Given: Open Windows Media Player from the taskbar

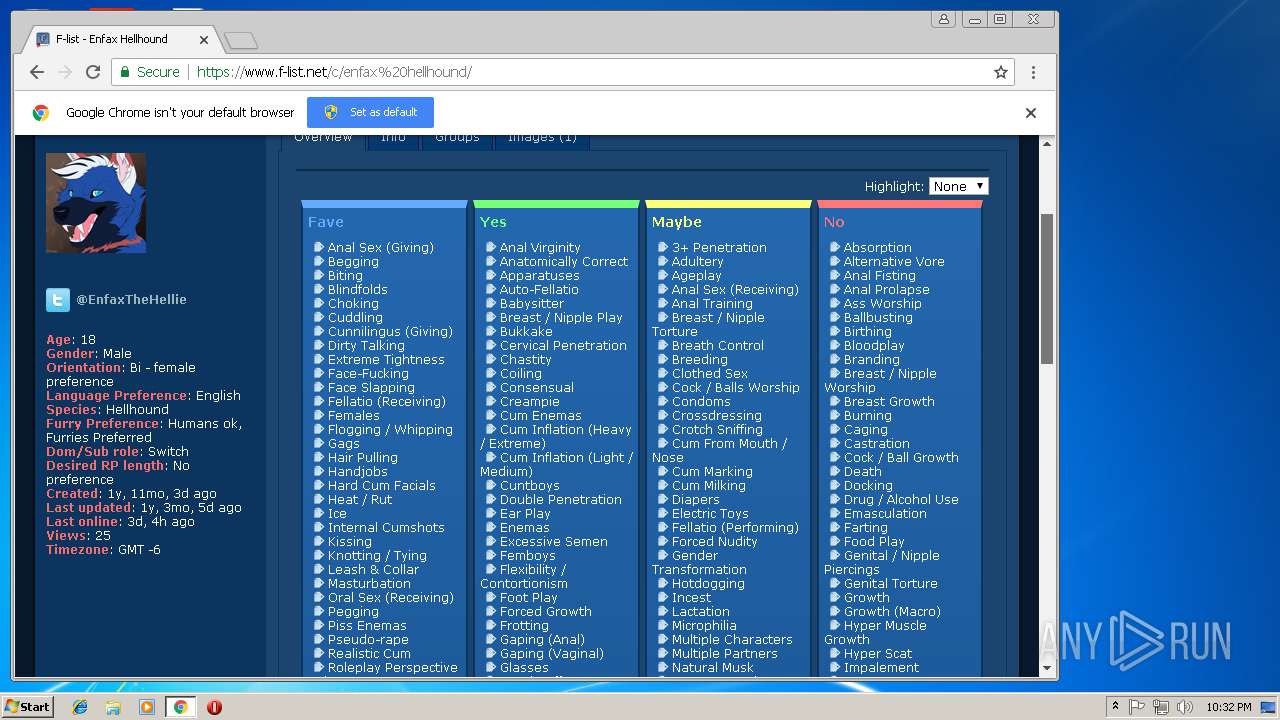Looking at the screenshot, I should (x=147, y=707).
